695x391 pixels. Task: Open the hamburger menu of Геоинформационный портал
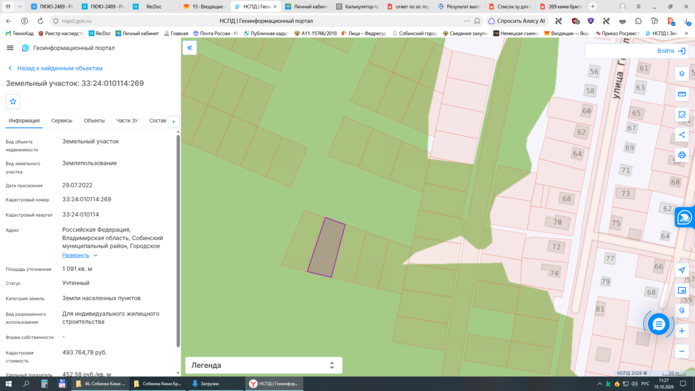click(10, 48)
